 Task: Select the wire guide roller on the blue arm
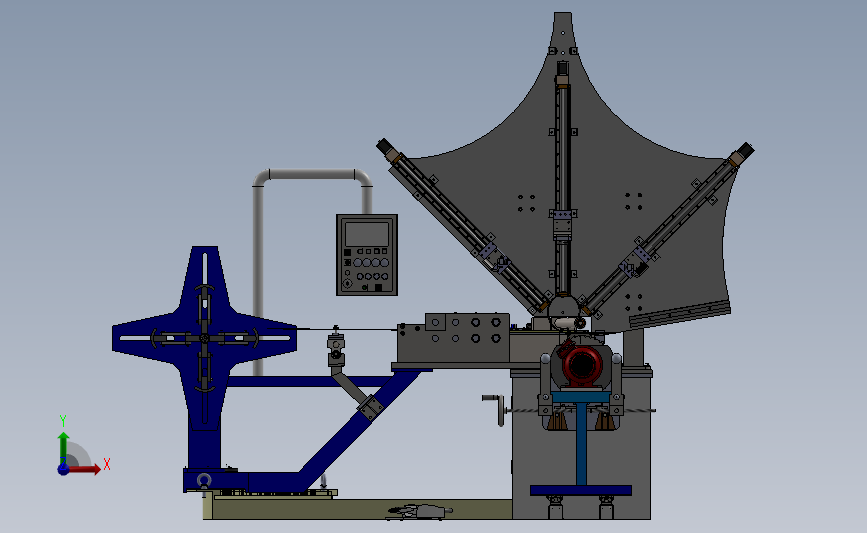pyautogui.click(x=336, y=348)
